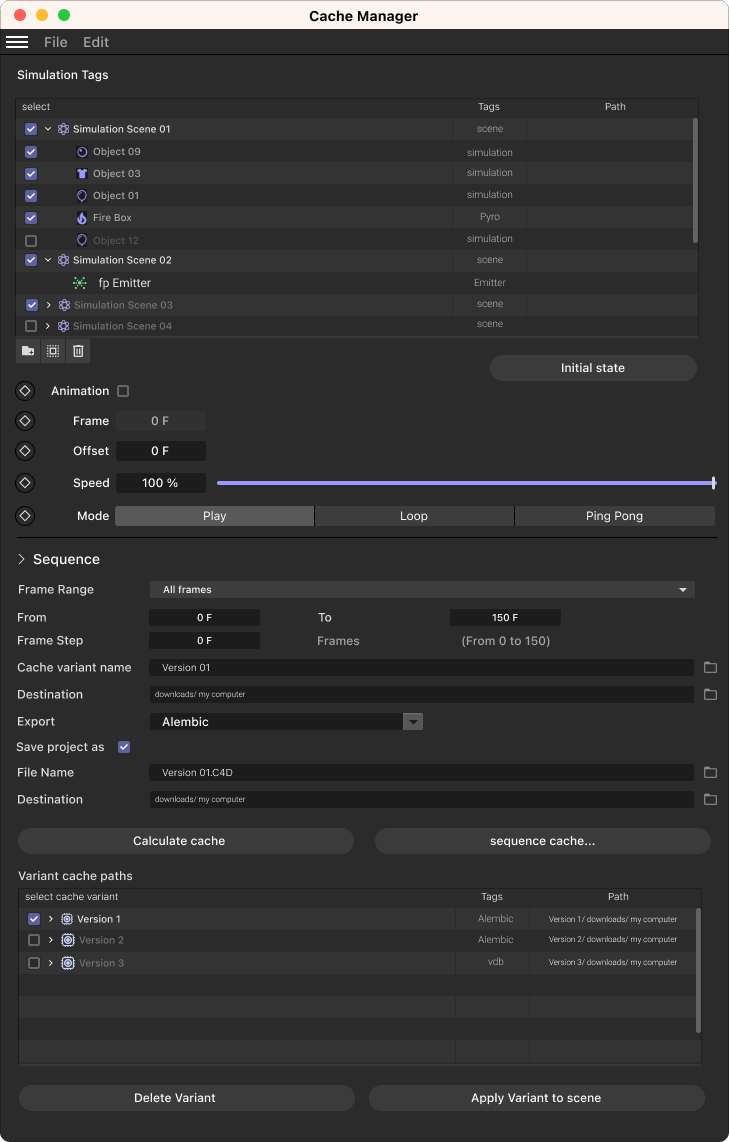The image size is (729, 1142).
Task: Check the Simulation Scene 04 checkbox
Action: (31, 326)
